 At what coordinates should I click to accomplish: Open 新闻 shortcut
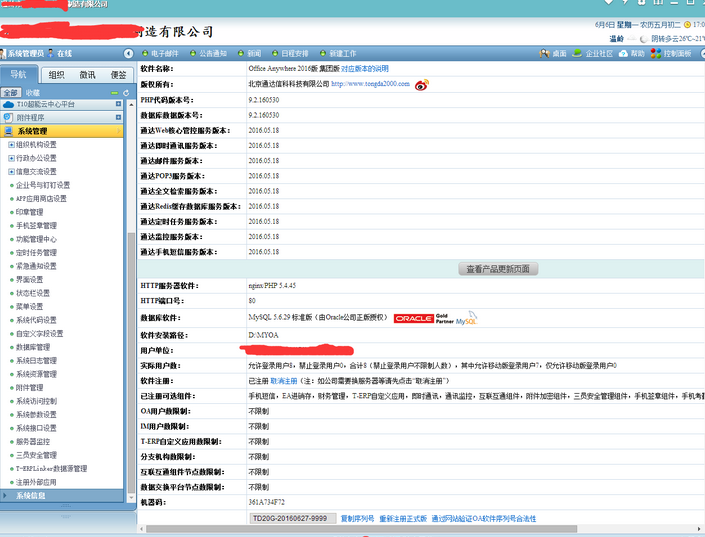point(250,54)
